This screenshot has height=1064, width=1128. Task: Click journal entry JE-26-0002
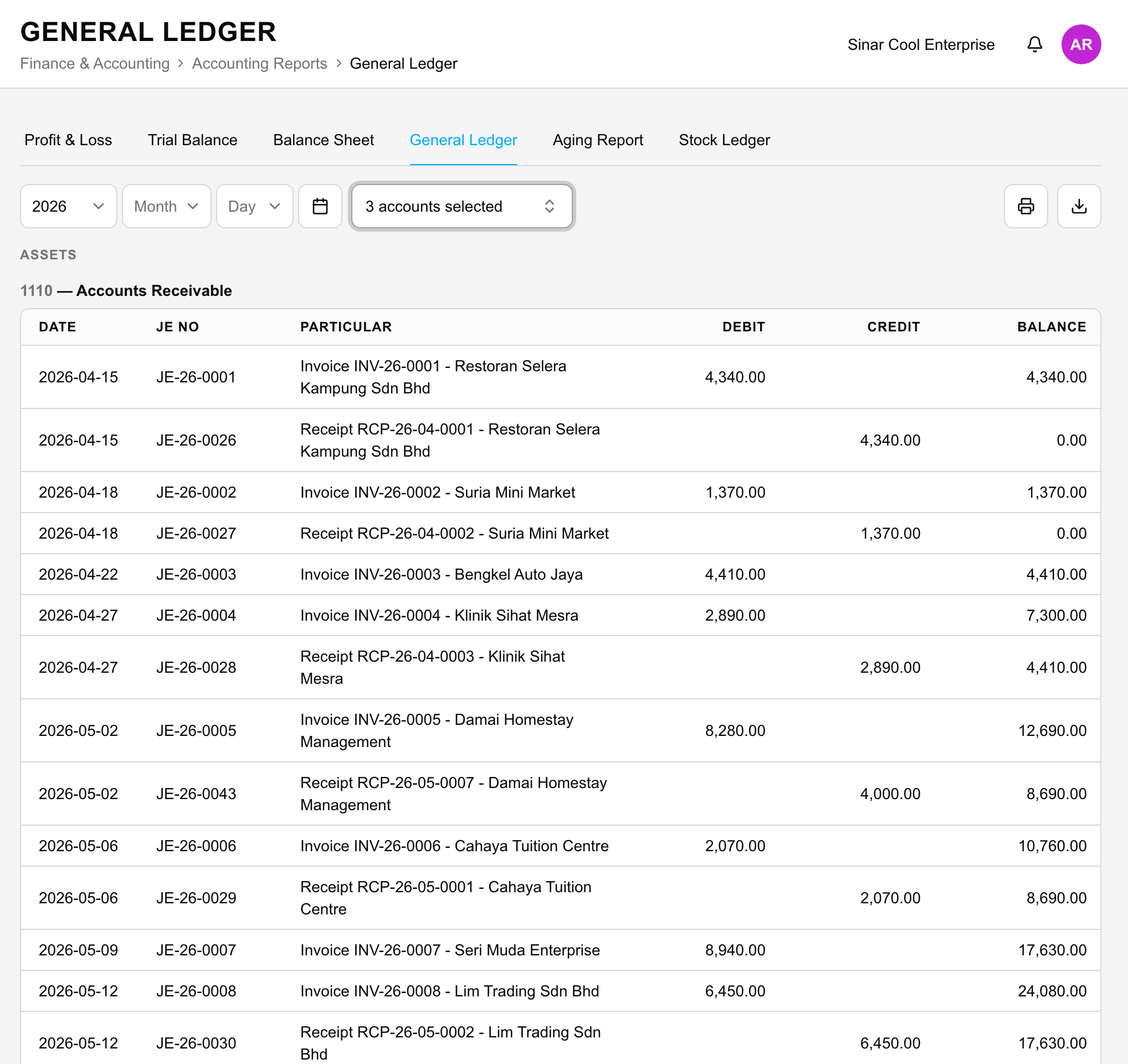pos(196,493)
